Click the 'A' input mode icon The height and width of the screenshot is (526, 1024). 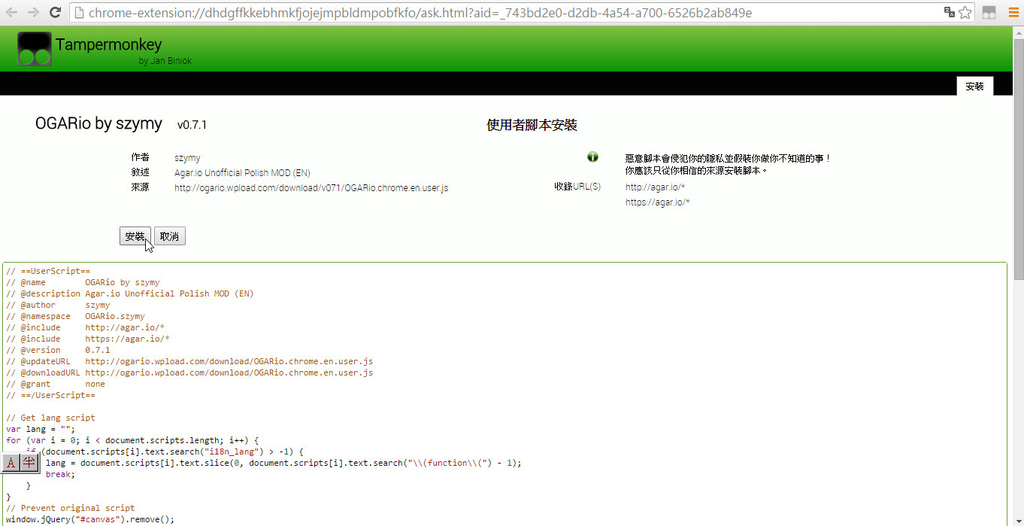11,463
